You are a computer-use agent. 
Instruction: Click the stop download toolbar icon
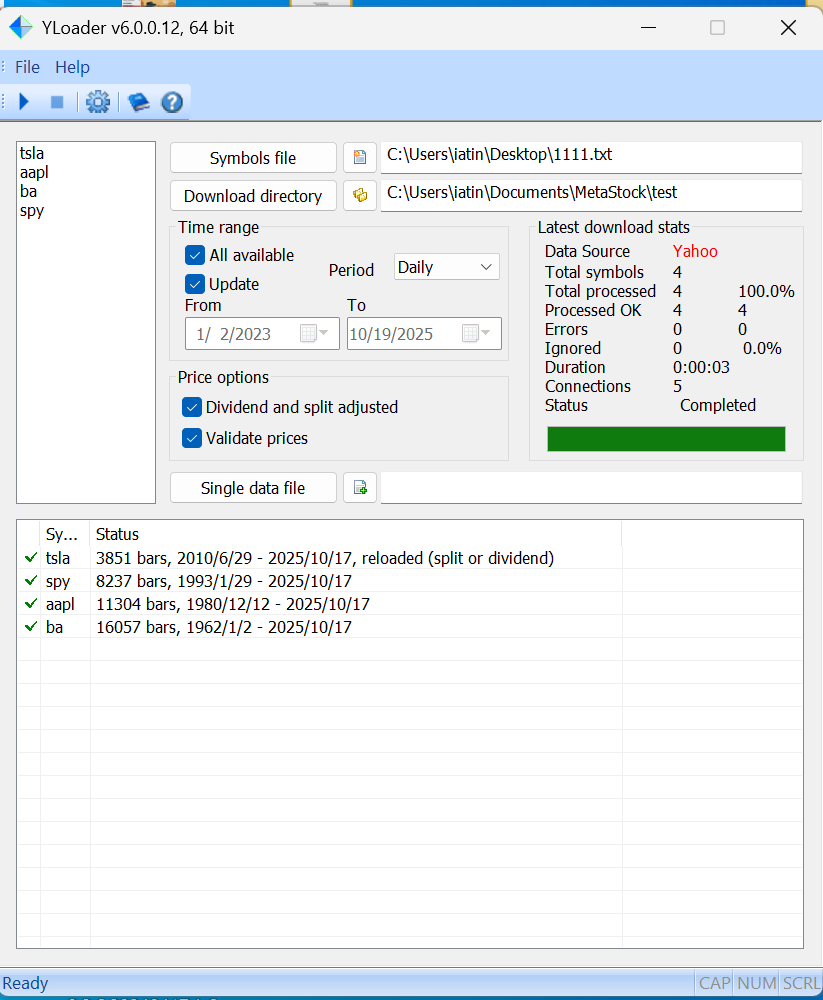pos(57,102)
